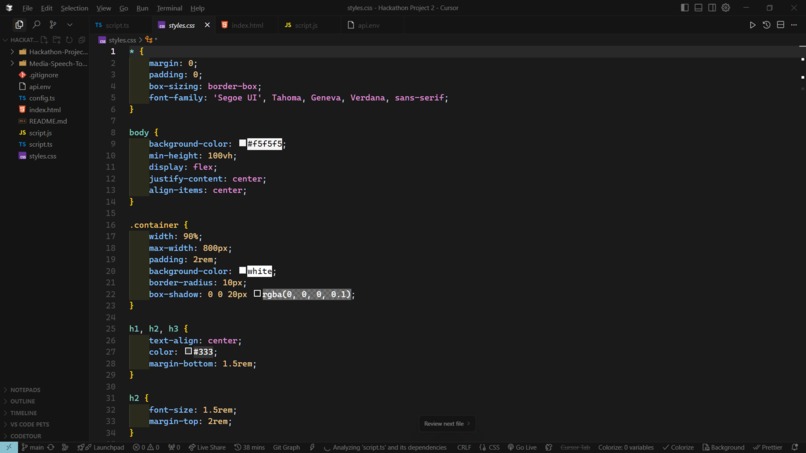
Task: Collapse all folders in explorer
Action: coord(81,40)
